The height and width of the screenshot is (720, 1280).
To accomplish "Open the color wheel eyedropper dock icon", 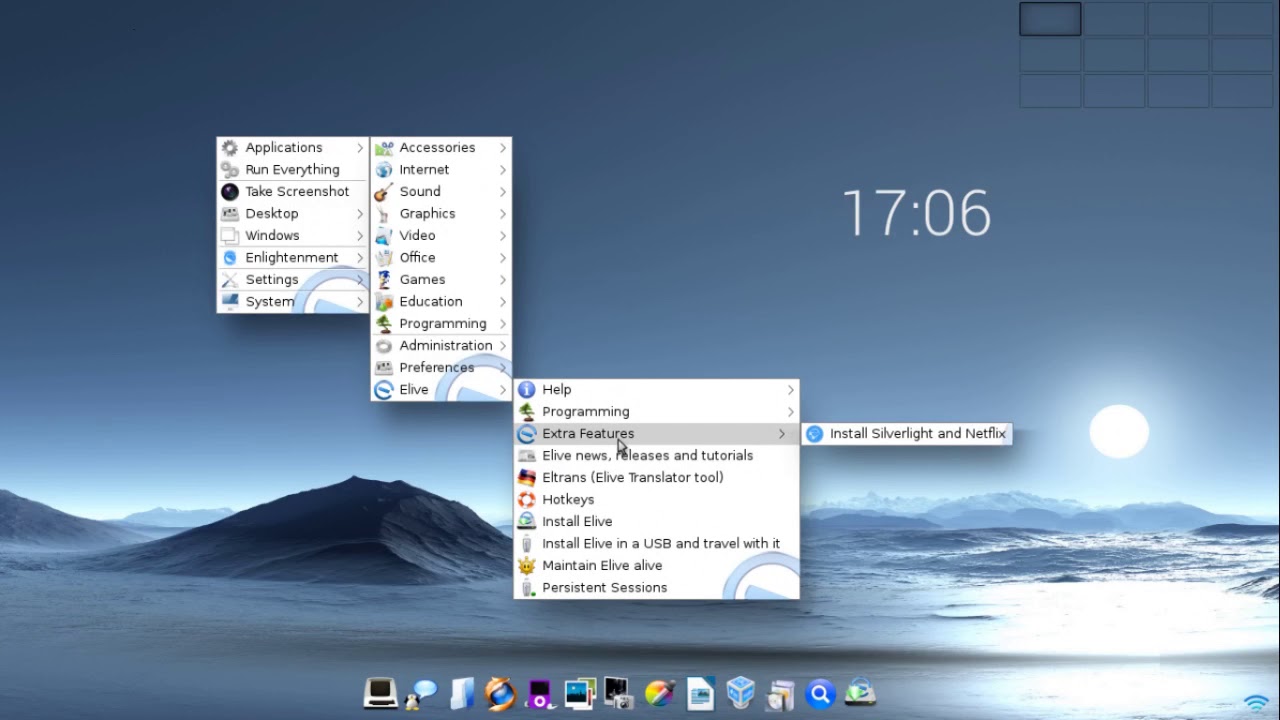I will click(x=659, y=693).
